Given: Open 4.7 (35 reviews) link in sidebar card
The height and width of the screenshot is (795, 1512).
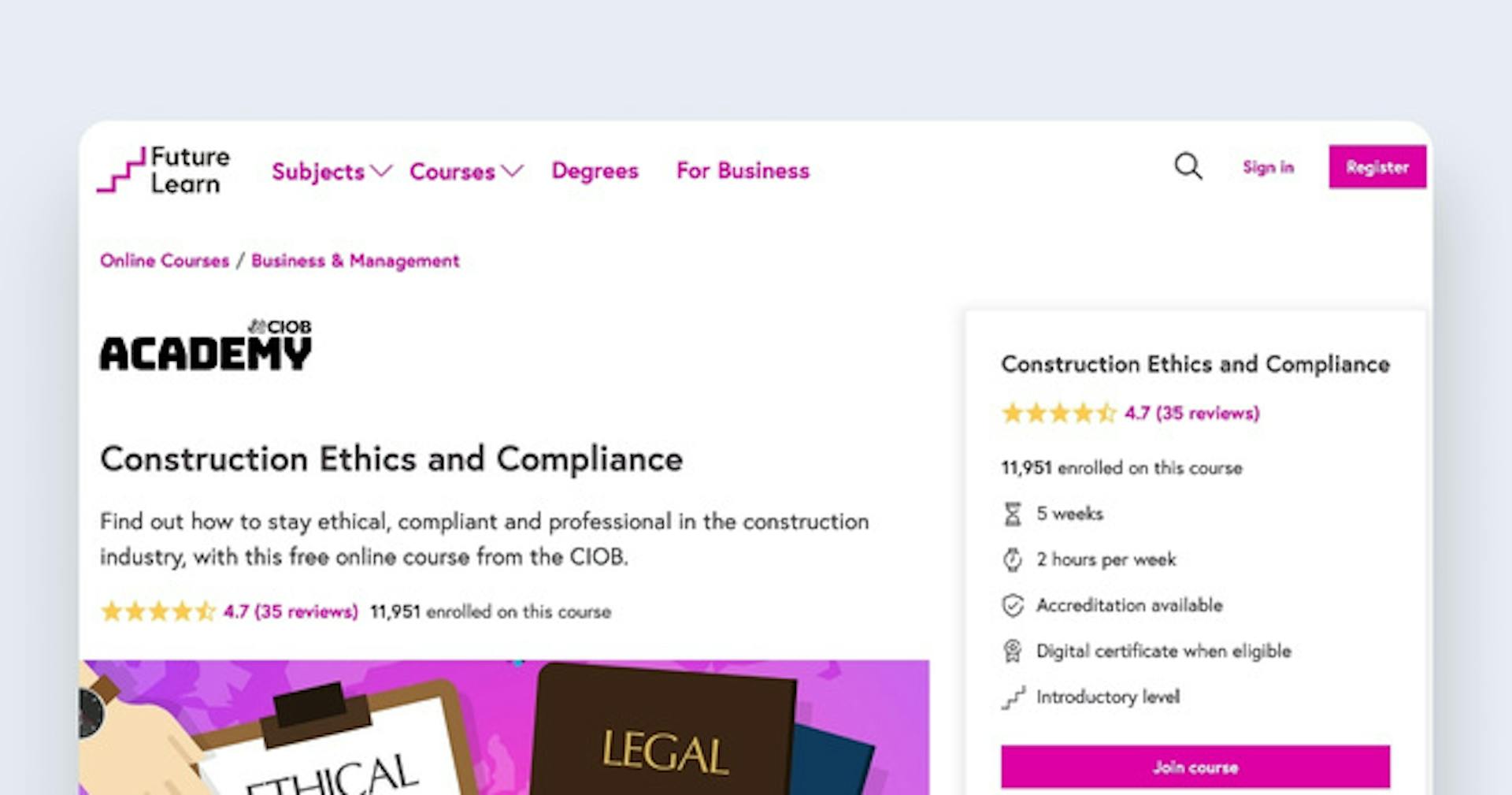Looking at the screenshot, I should [x=1191, y=413].
